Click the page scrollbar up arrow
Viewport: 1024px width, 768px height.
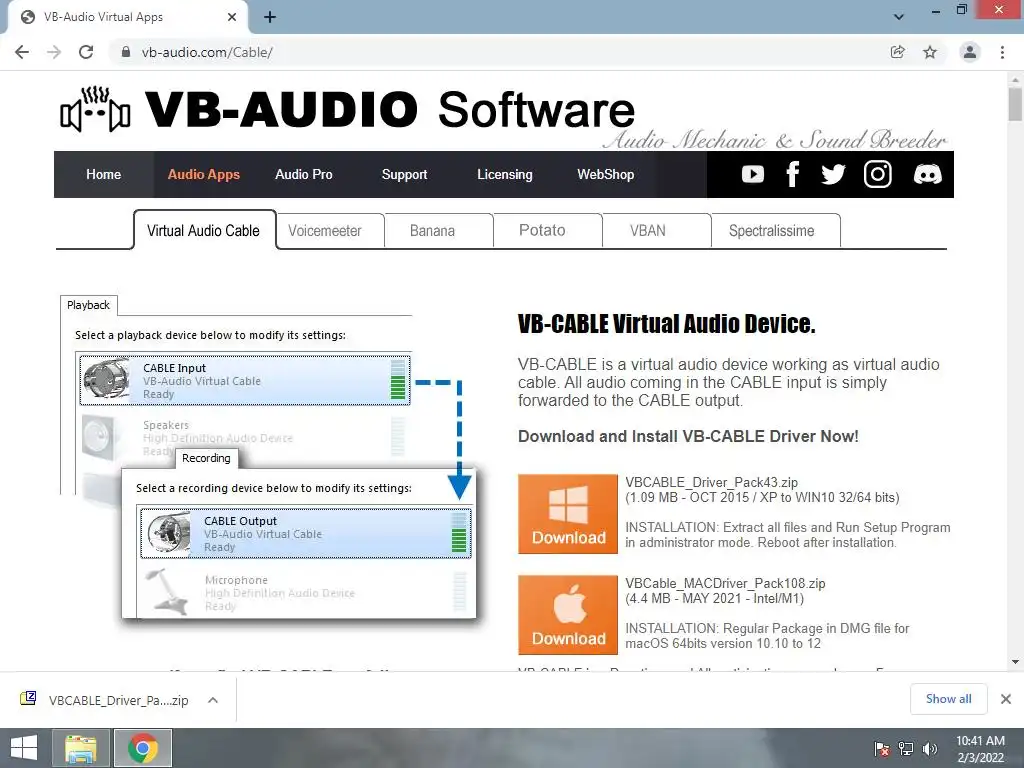click(1015, 79)
